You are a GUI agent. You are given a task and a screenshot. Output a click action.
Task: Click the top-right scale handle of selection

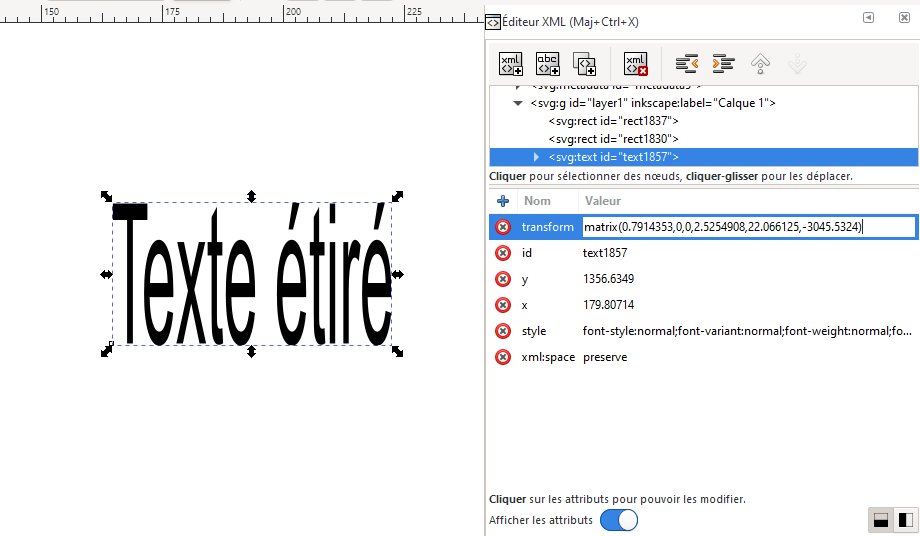coord(397,196)
